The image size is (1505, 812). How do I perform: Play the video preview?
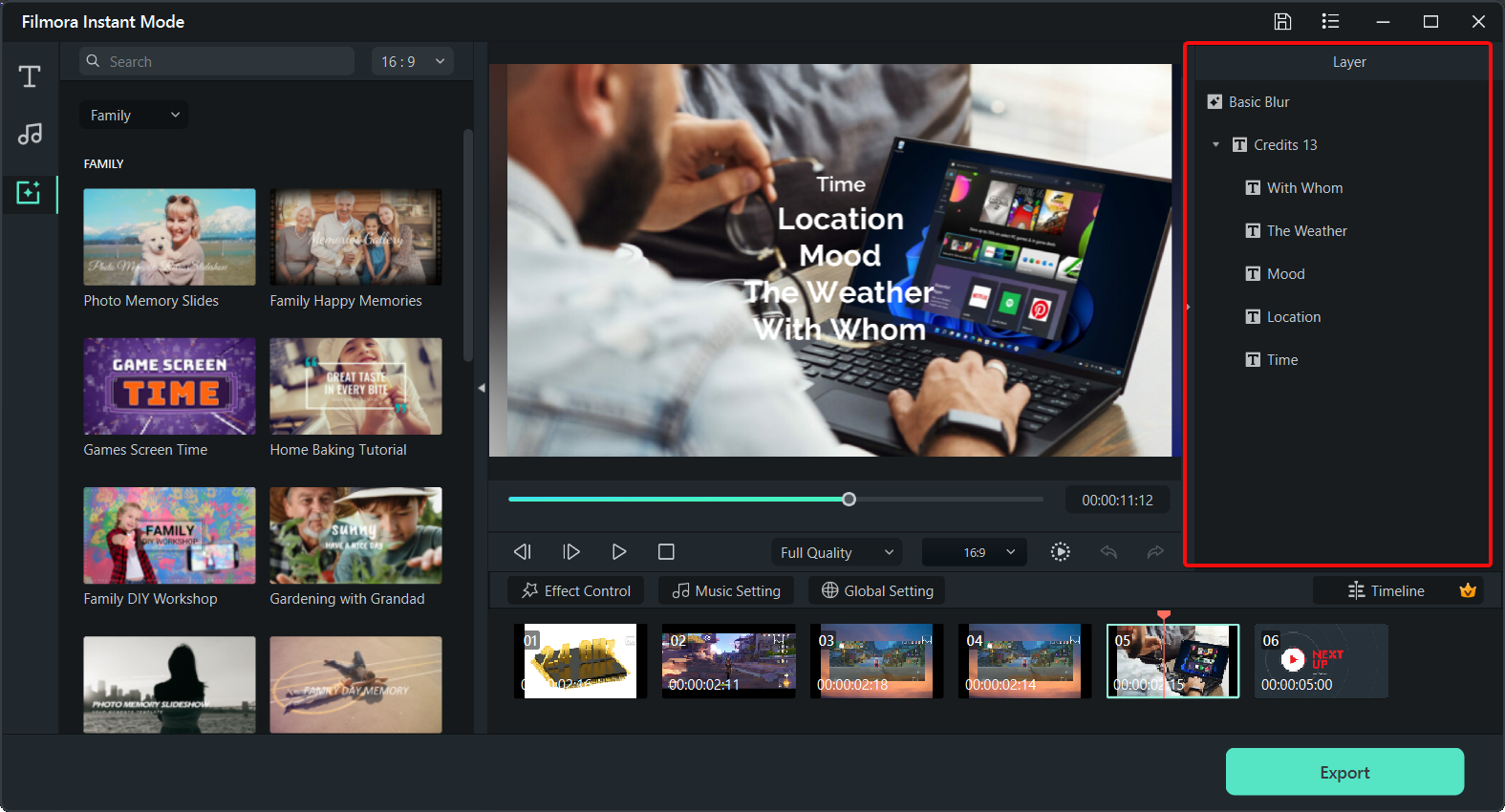619,551
